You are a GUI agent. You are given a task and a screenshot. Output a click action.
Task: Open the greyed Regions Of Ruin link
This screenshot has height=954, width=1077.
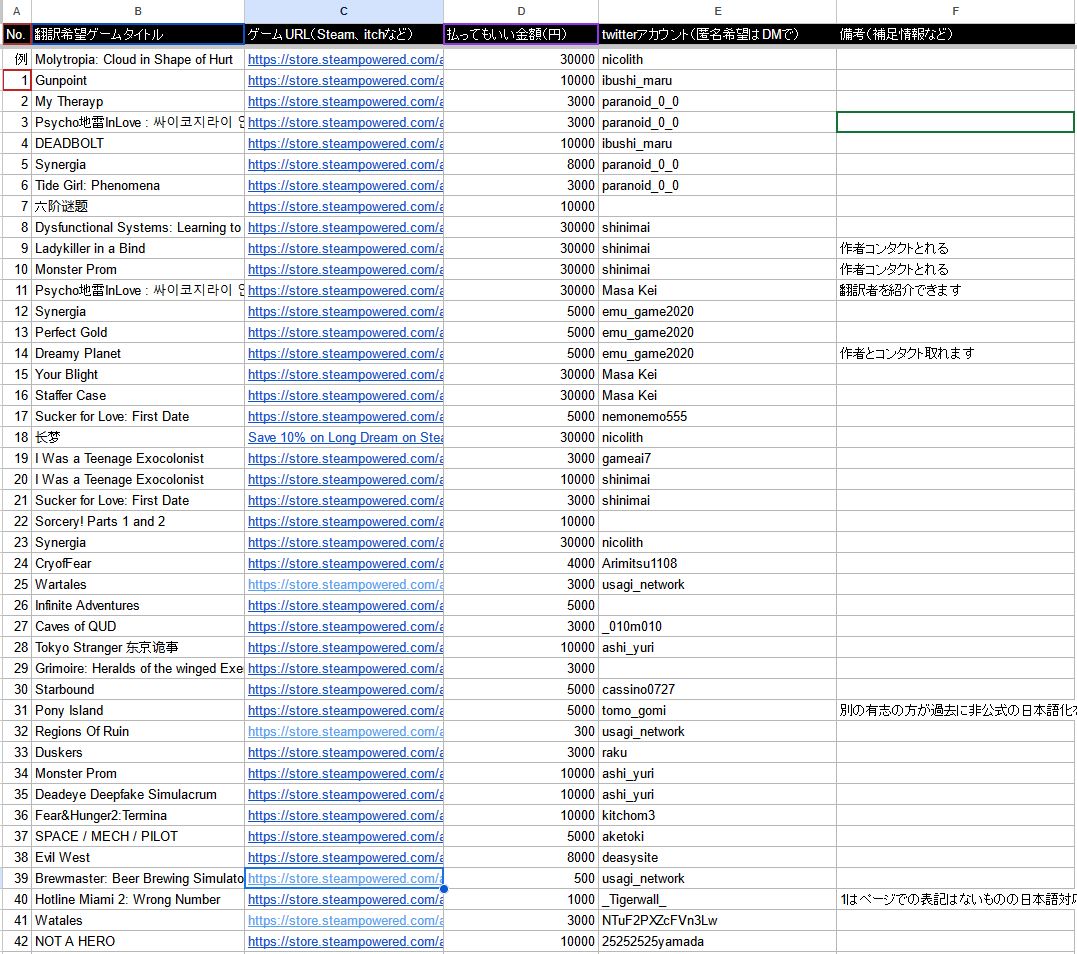[x=344, y=731]
